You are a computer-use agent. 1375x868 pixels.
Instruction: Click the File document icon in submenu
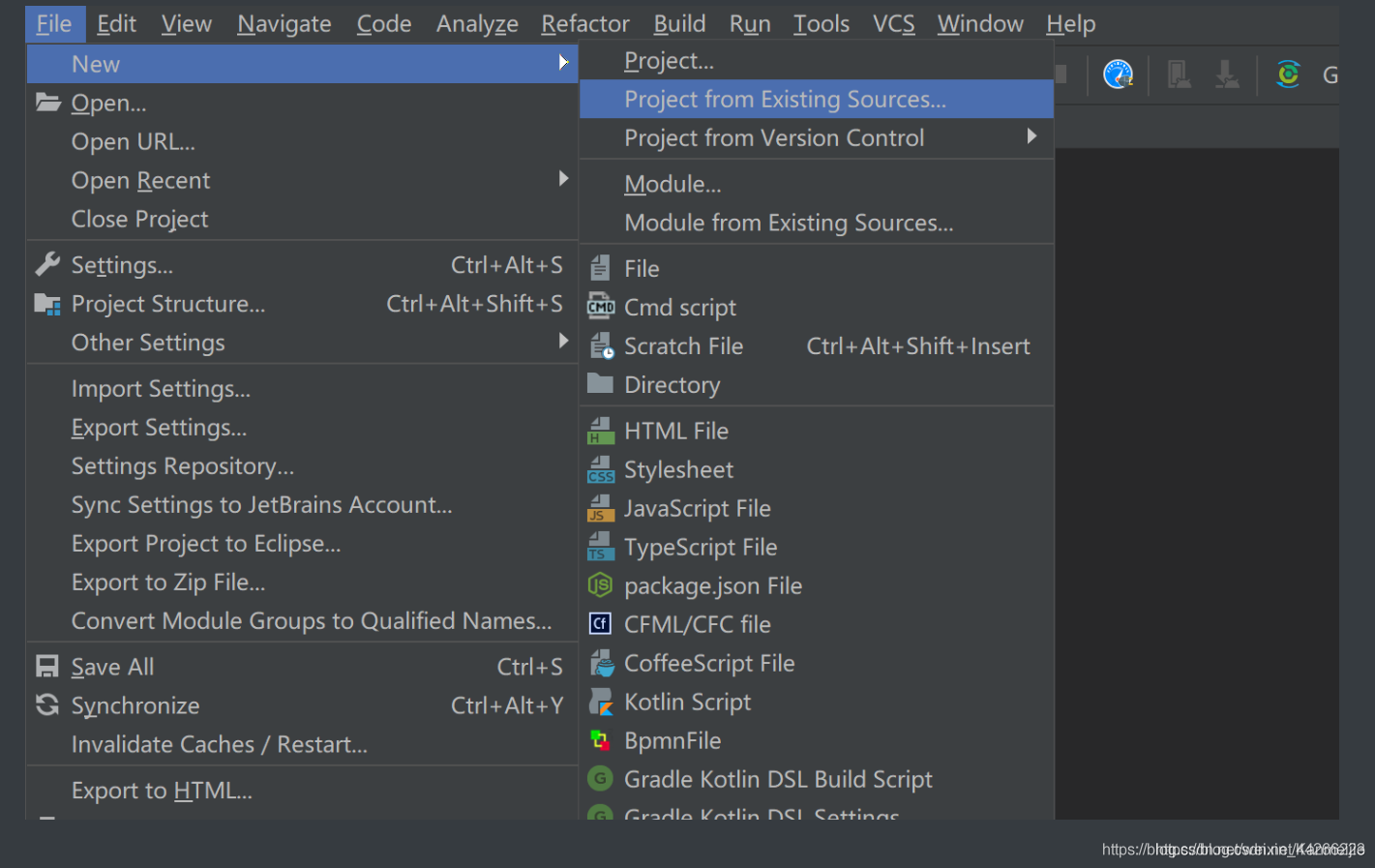[x=601, y=268]
